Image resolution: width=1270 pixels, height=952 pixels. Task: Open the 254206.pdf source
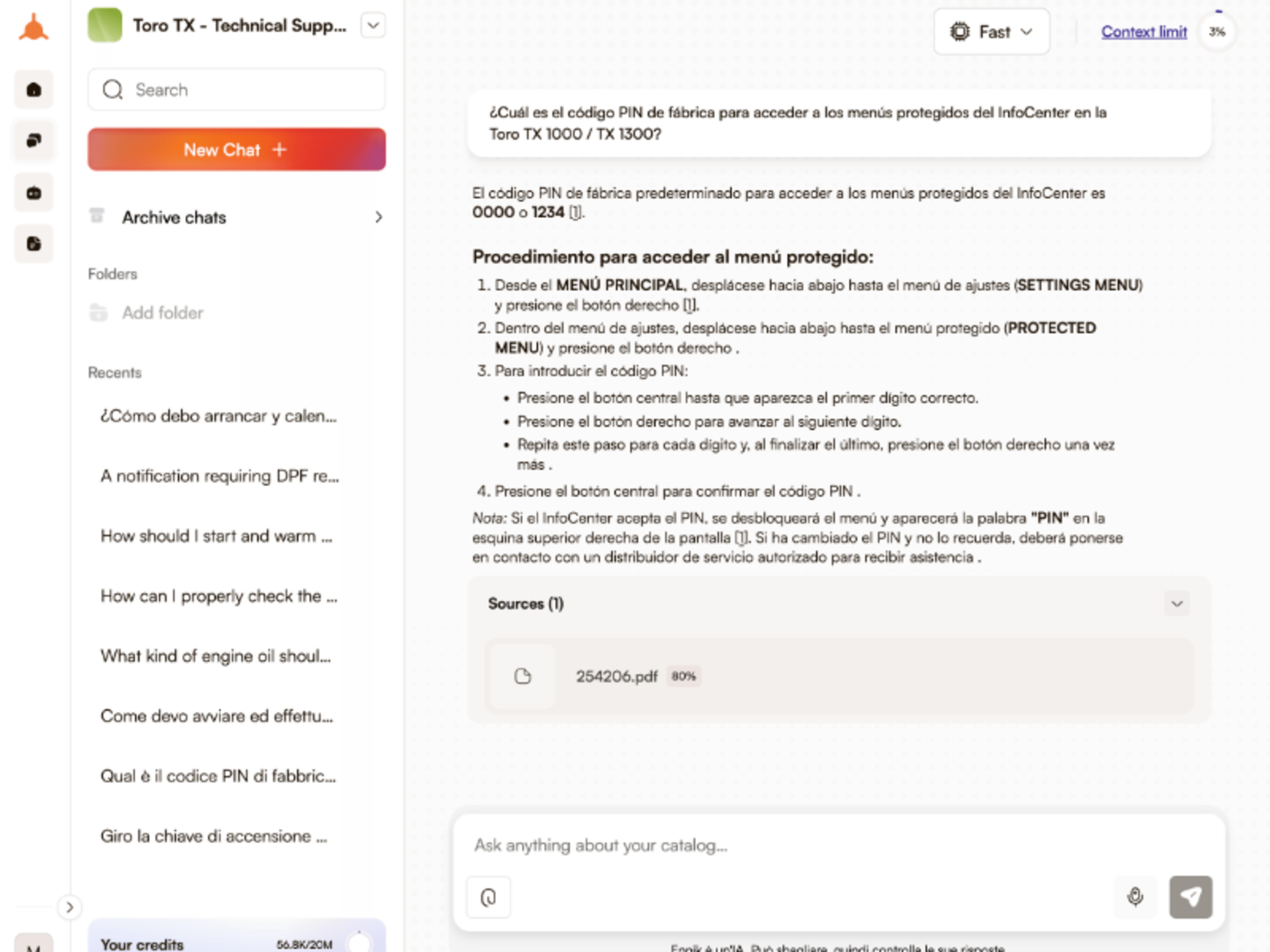click(839, 677)
